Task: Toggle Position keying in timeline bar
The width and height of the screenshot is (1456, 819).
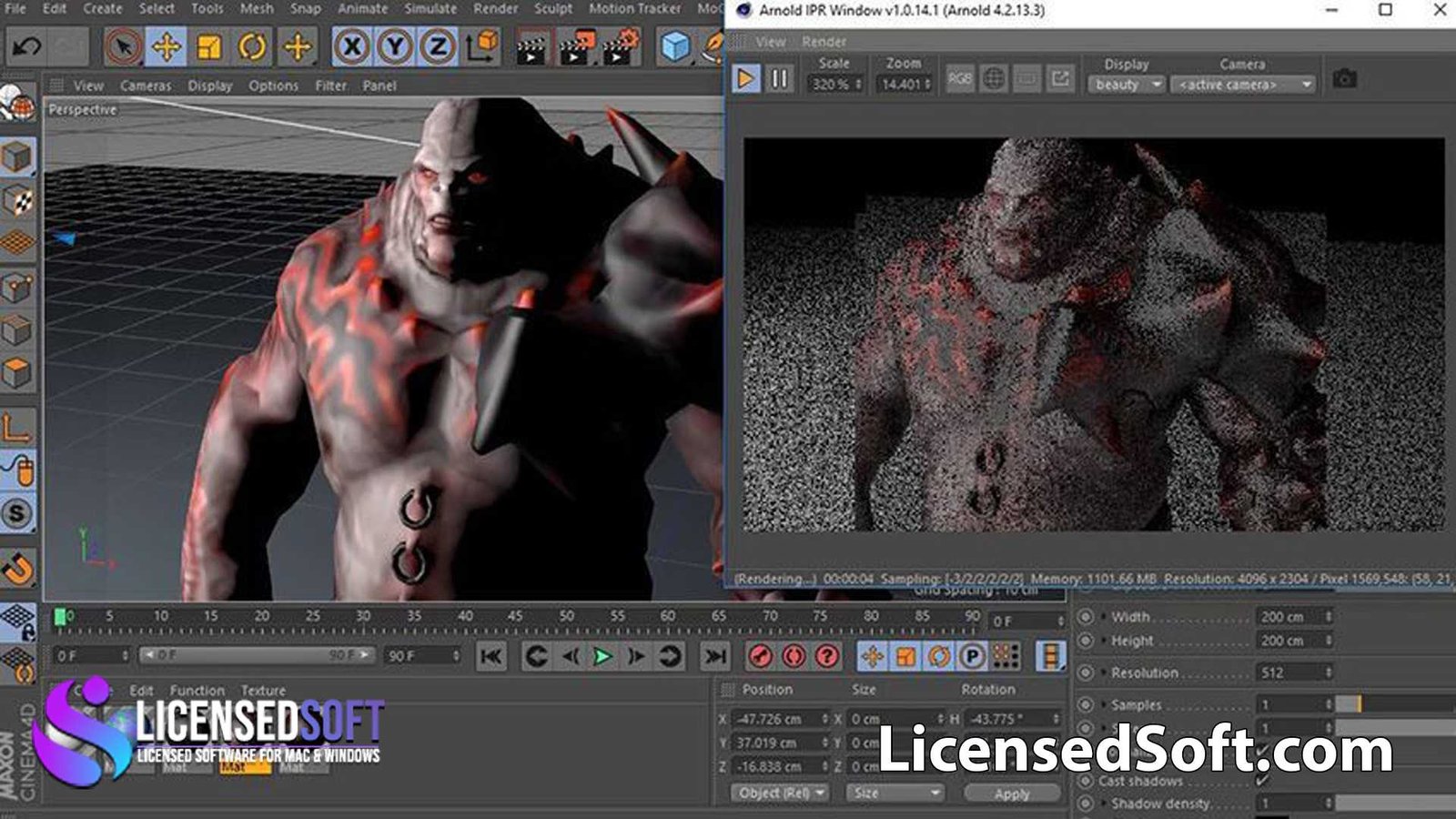Action: tap(872, 656)
